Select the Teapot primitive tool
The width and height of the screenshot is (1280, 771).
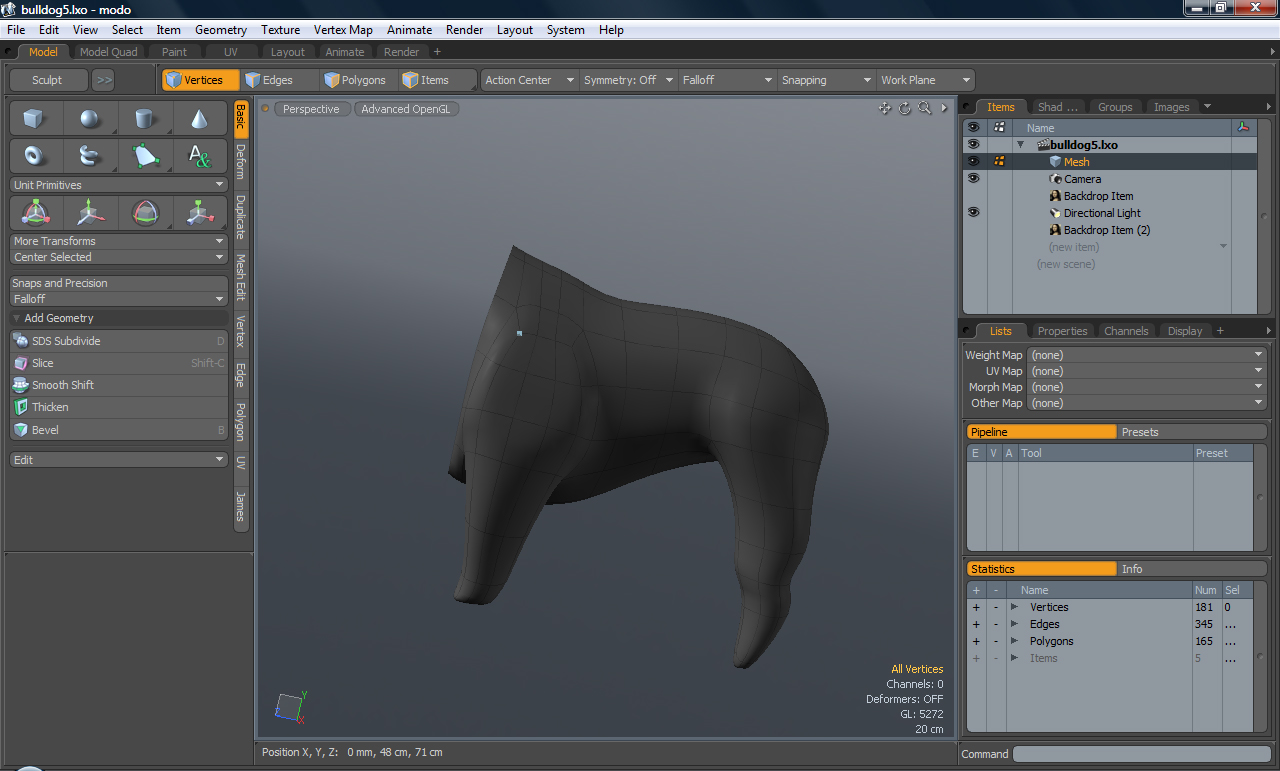pyautogui.click(x=90, y=156)
